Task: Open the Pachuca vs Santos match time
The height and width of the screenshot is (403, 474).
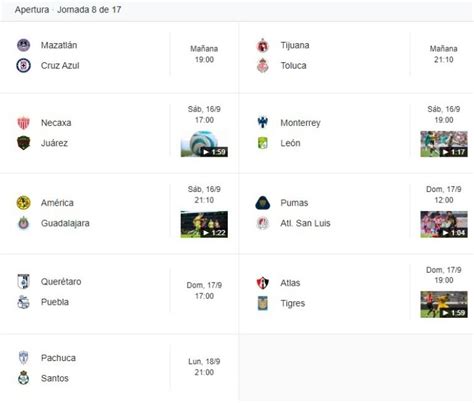Action: click(204, 367)
